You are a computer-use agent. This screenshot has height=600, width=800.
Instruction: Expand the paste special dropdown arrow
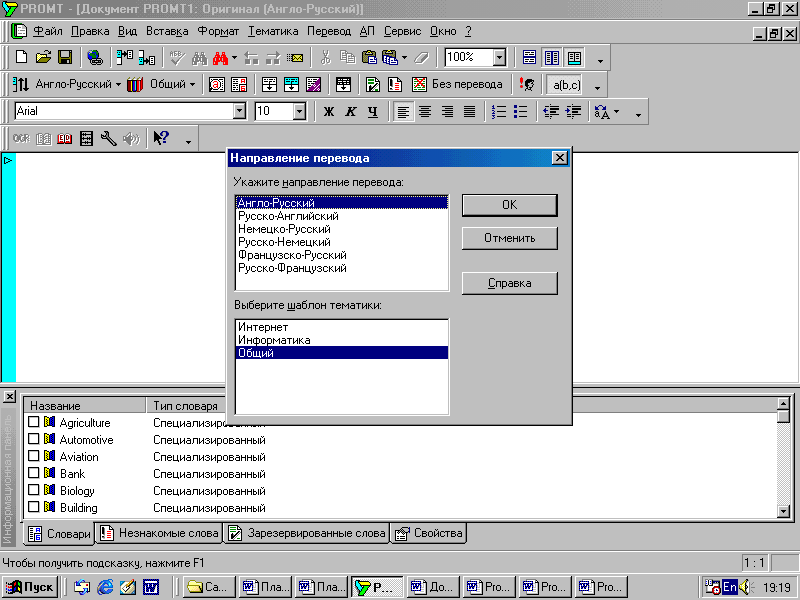(405, 58)
